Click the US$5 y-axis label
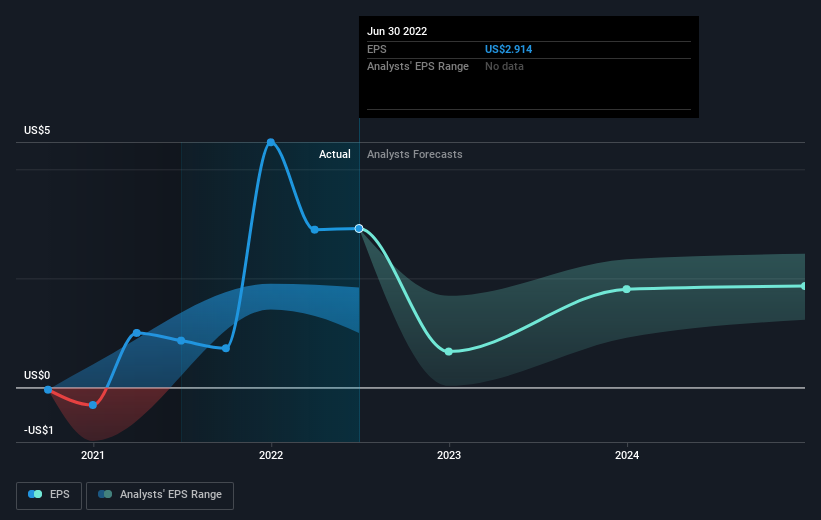The width and height of the screenshot is (821, 520). coord(37,130)
